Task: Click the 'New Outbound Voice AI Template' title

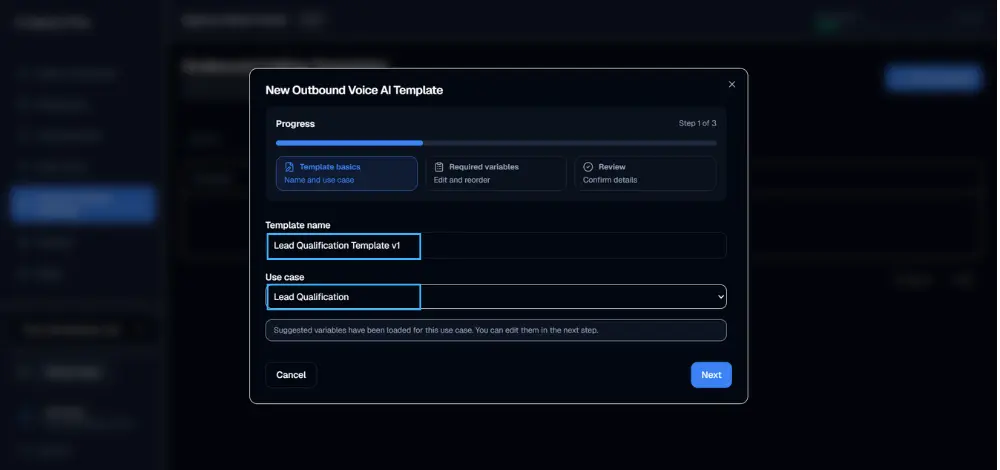Action: 354,91
